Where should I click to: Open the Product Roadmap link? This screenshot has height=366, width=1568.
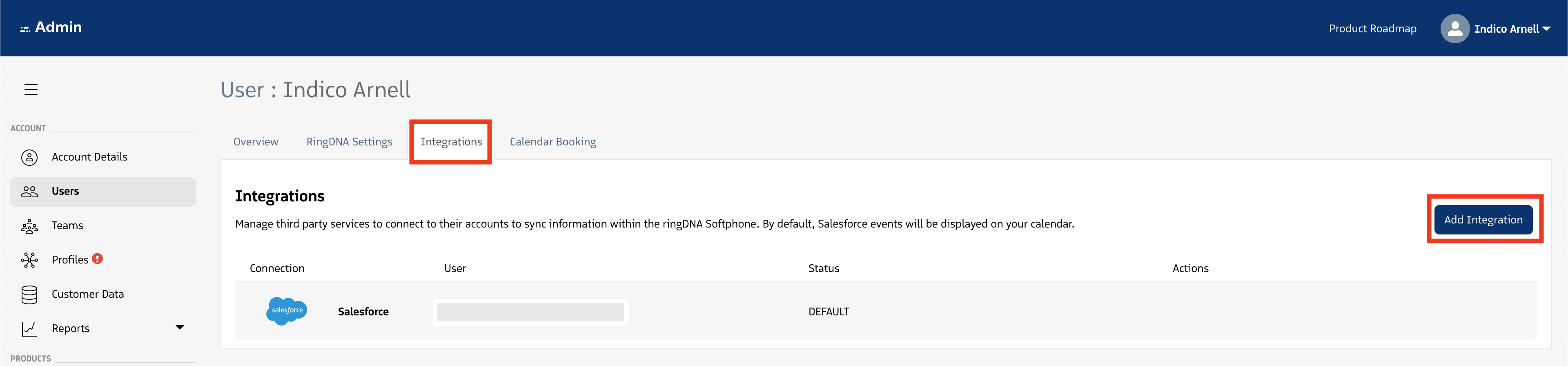(x=1372, y=29)
